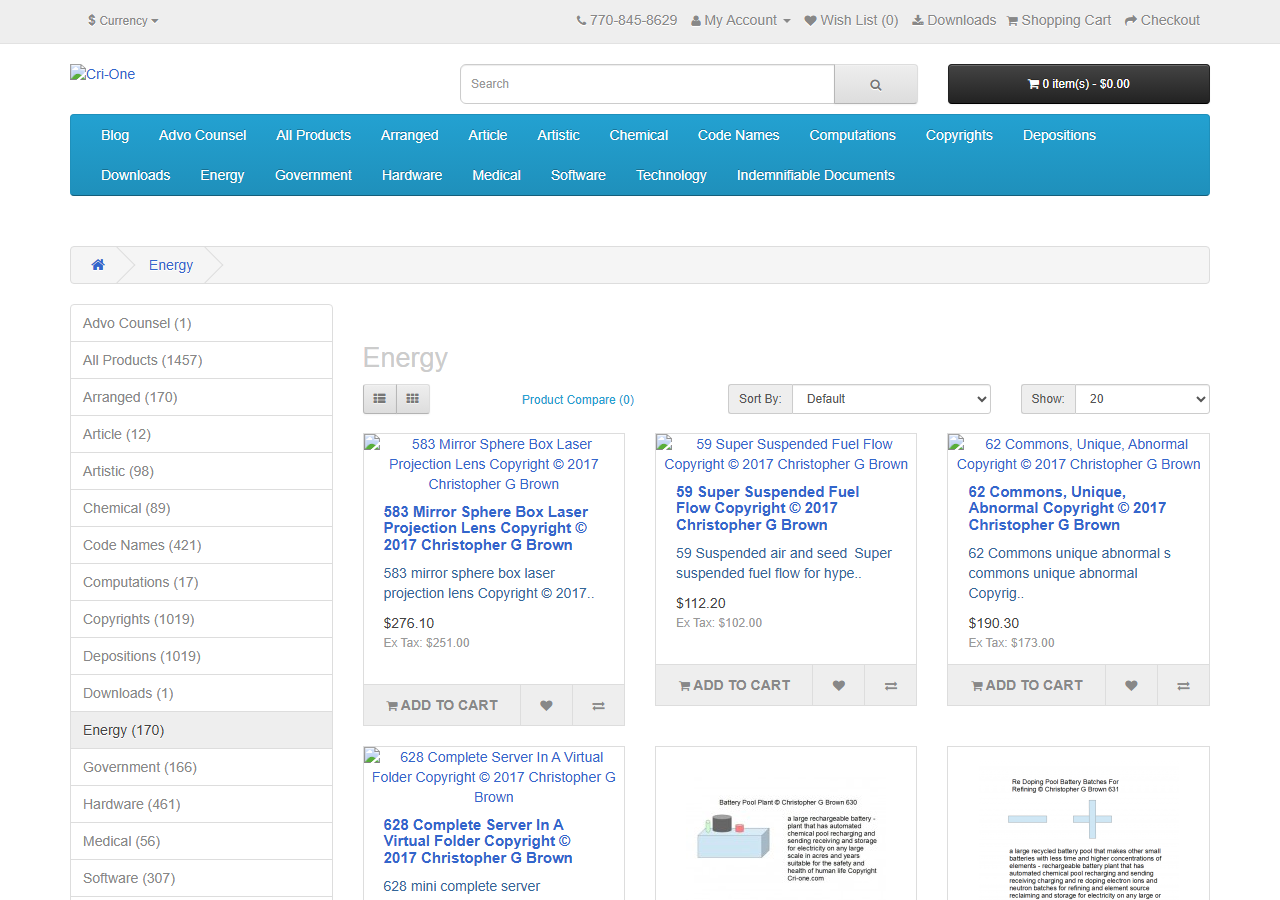Select Medical (56) in sidebar

[x=201, y=841]
